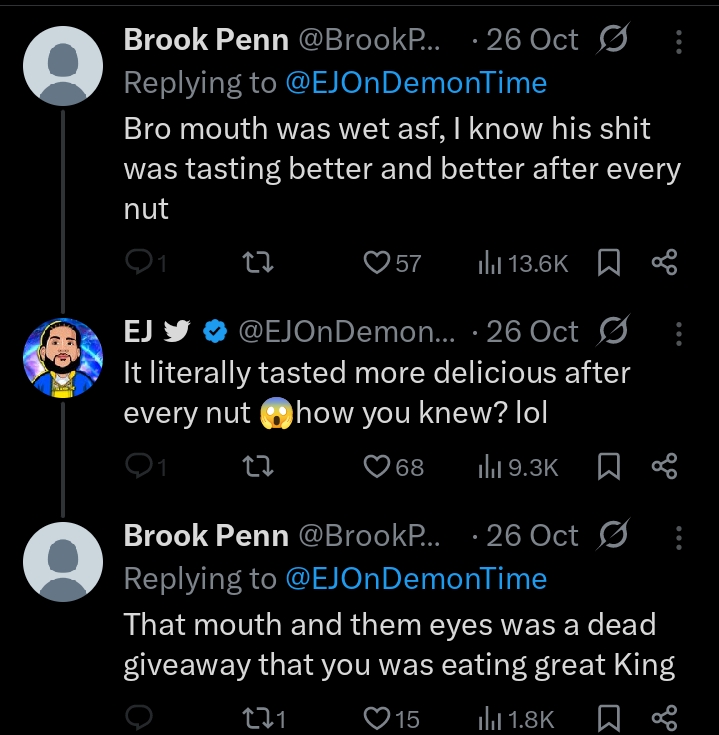Share Brook Penn's first reply
The width and height of the screenshot is (719, 735).
pos(664,263)
